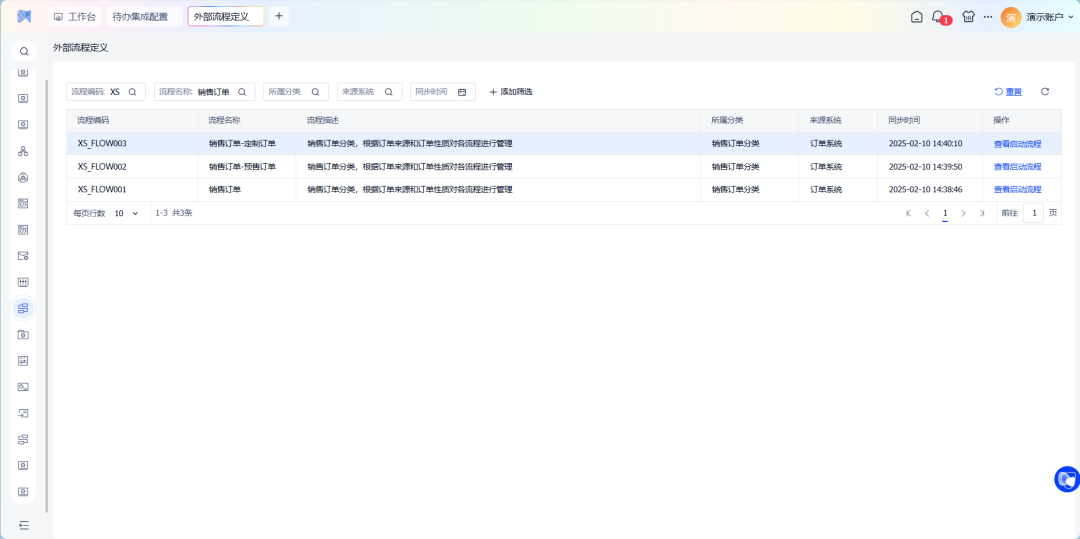Screen dimensions: 1080x539
Task: Open the three-dot more menu in header
Action: (x=988, y=17)
